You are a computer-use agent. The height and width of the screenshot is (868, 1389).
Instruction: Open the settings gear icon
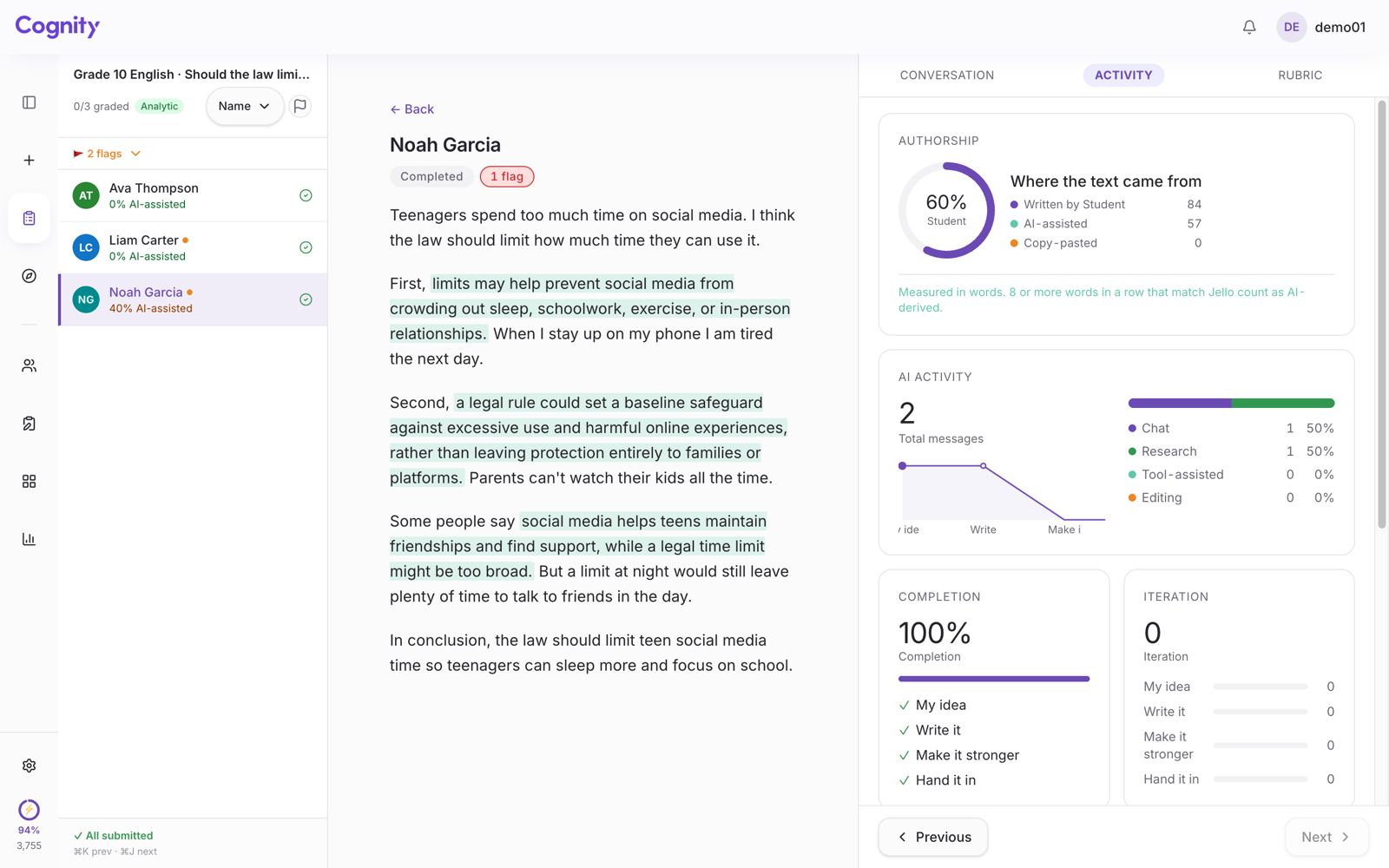tap(29, 766)
